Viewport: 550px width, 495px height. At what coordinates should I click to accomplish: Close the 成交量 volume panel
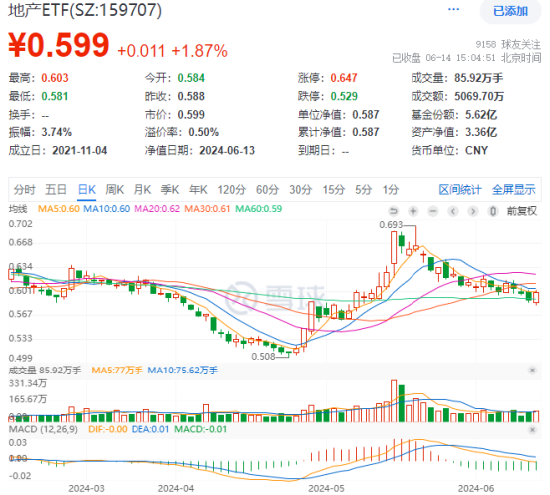pos(532,370)
